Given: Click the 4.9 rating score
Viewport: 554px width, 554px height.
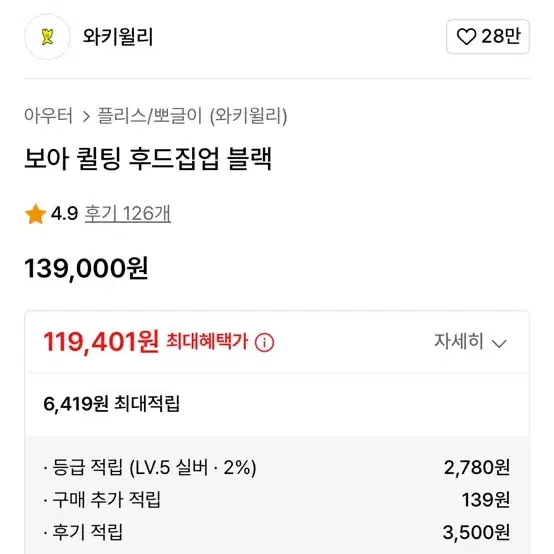Looking at the screenshot, I should click(64, 213).
